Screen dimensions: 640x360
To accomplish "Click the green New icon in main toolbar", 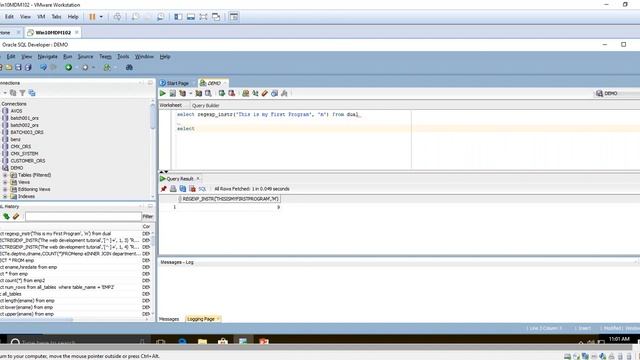I will point(69,67).
